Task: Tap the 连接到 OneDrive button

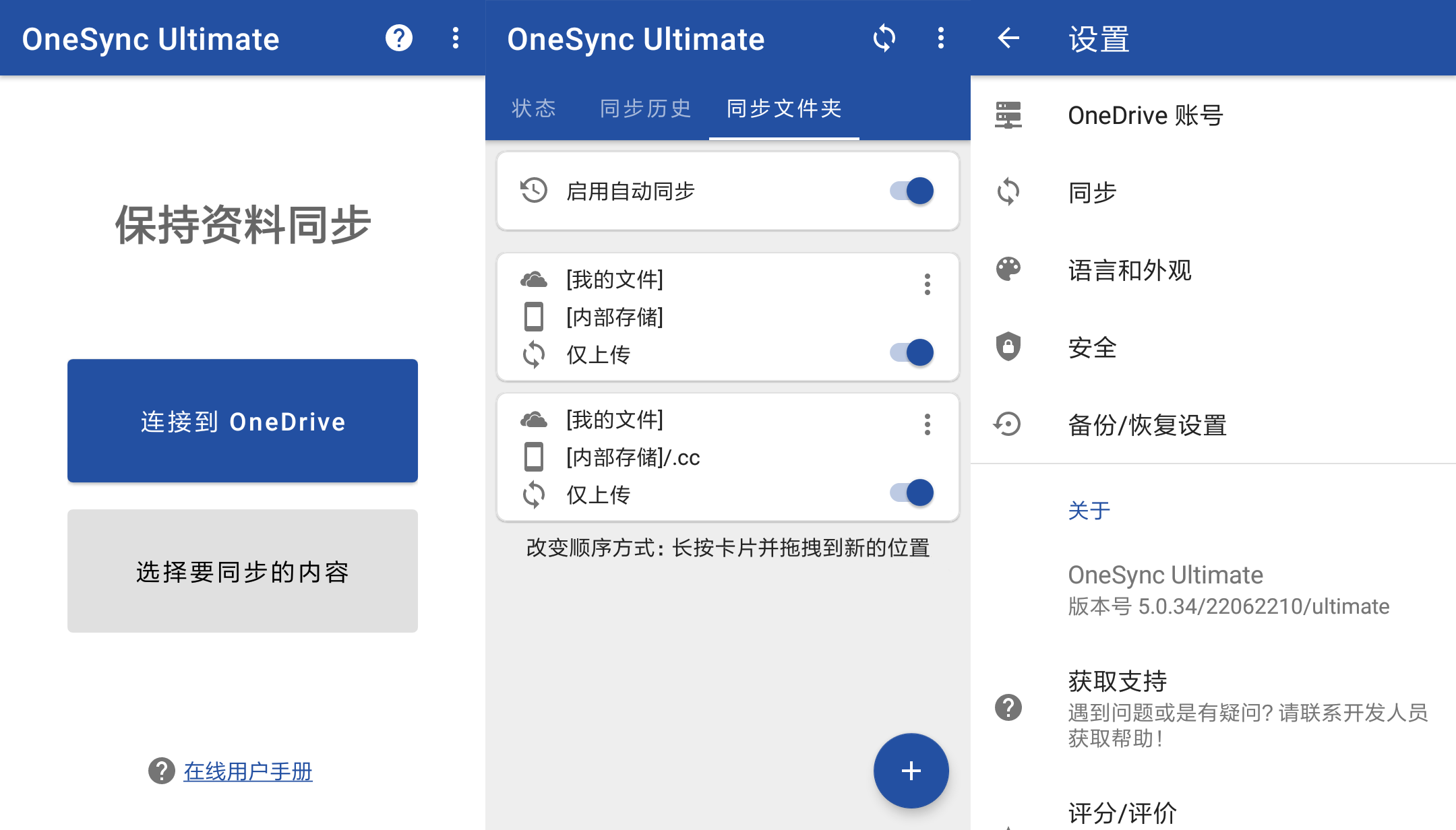Action: click(242, 421)
